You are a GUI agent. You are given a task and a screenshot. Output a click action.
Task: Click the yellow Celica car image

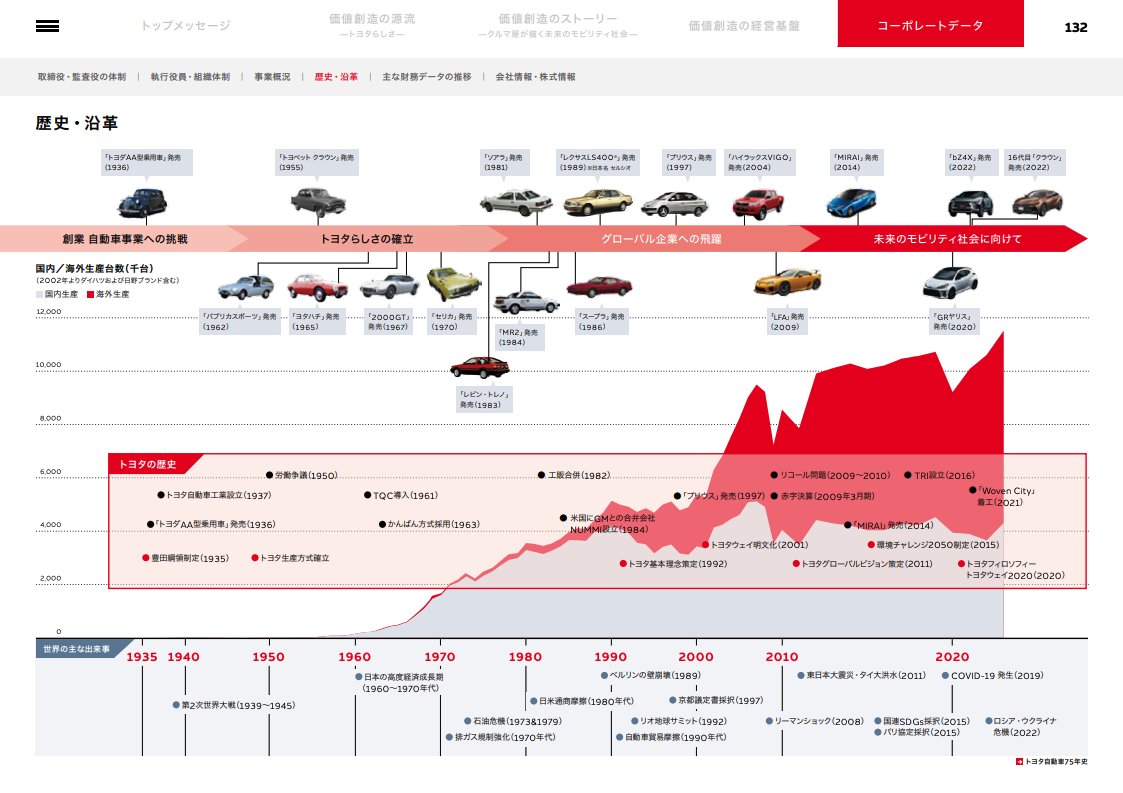(x=454, y=283)
